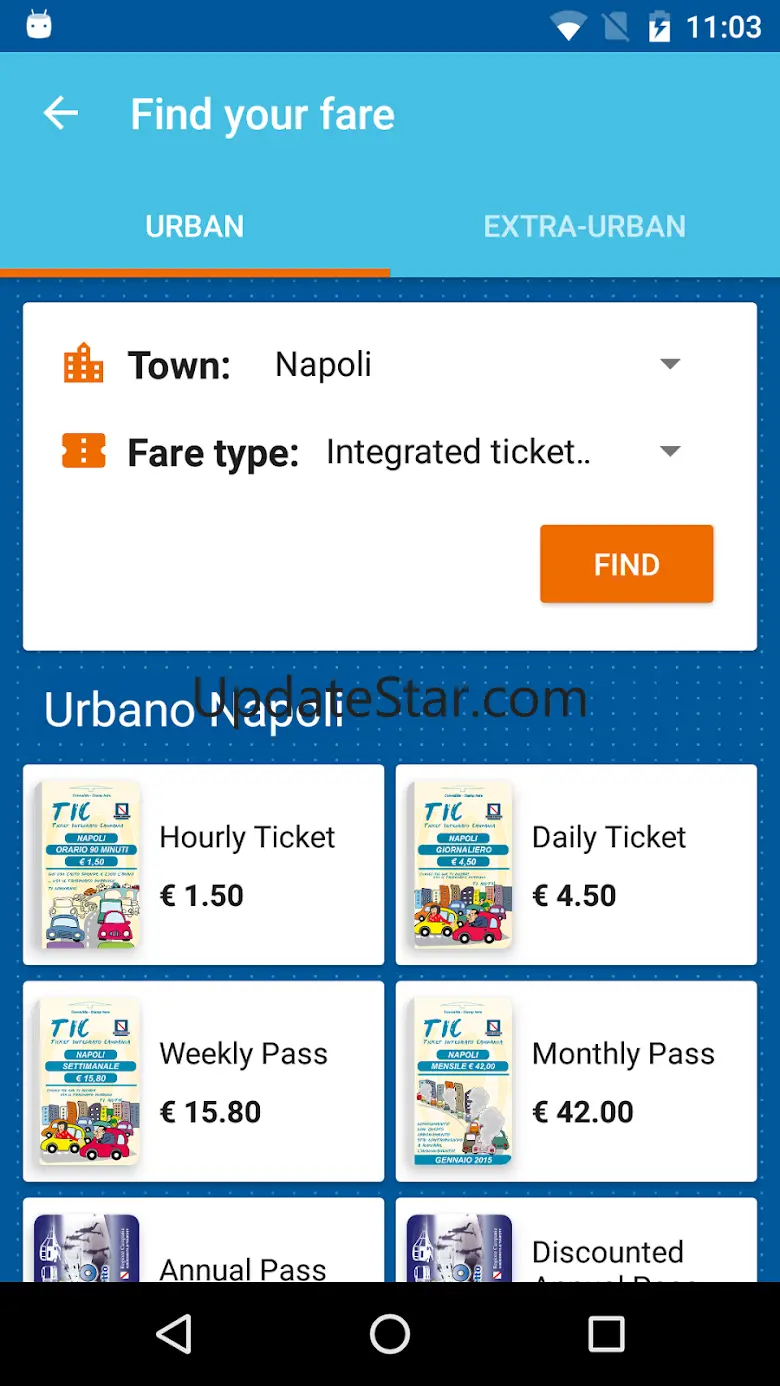This screenshot has height=1386, width=780.
Task: Switch to the EXTRA-URBAN tab
Action: coord(584,227)
